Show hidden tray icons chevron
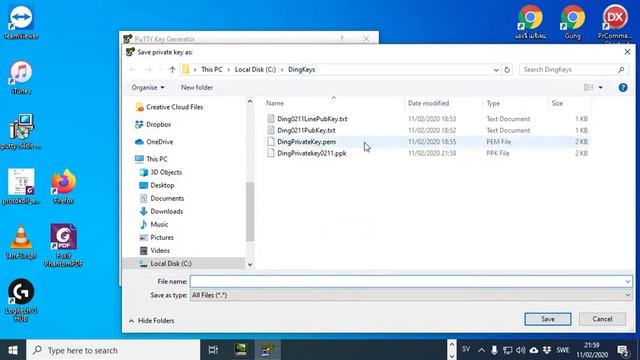Screen dimensions: 640x360 point(481,350)
